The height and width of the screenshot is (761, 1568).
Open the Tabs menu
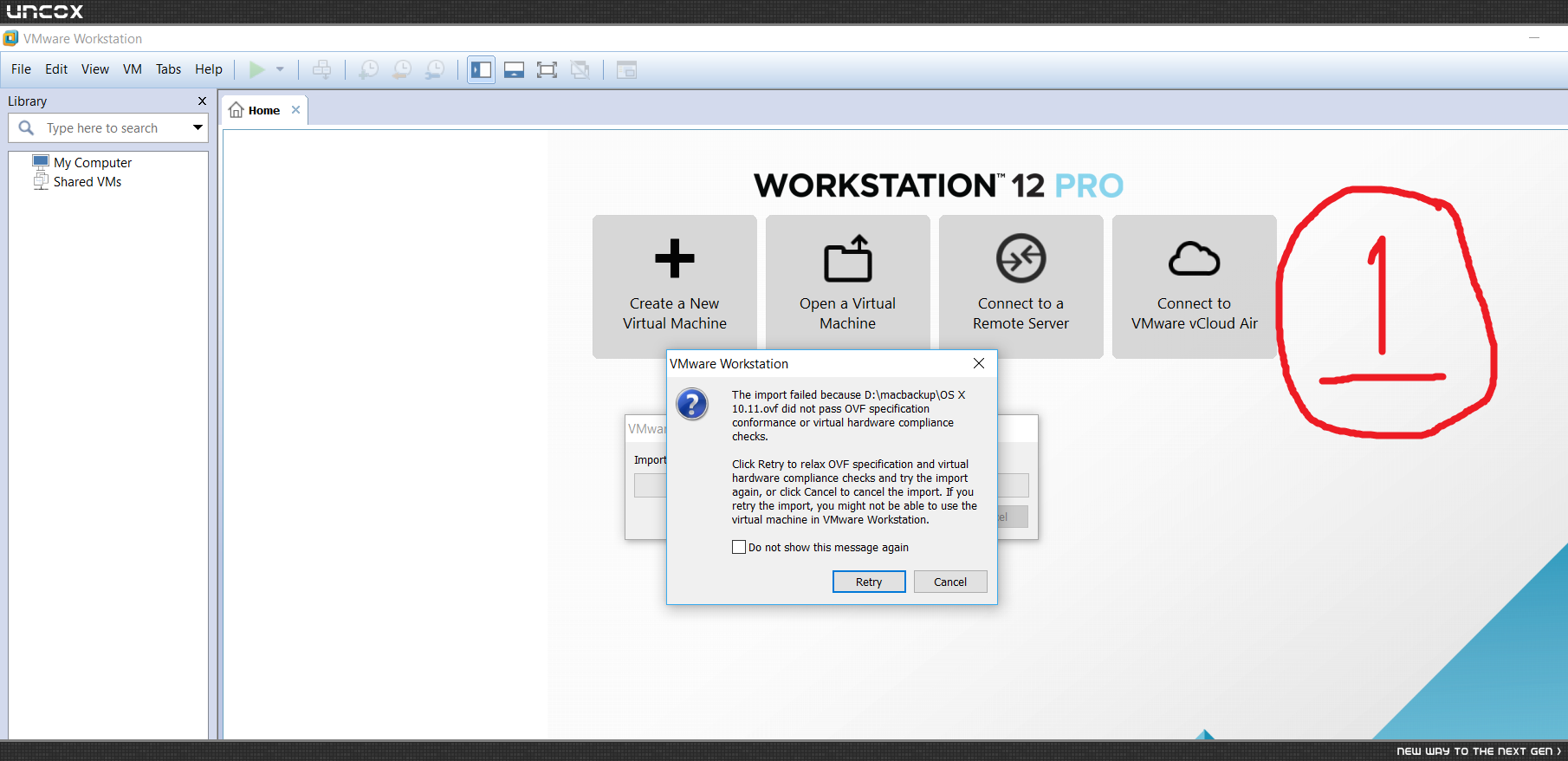[x=168, y=69]
